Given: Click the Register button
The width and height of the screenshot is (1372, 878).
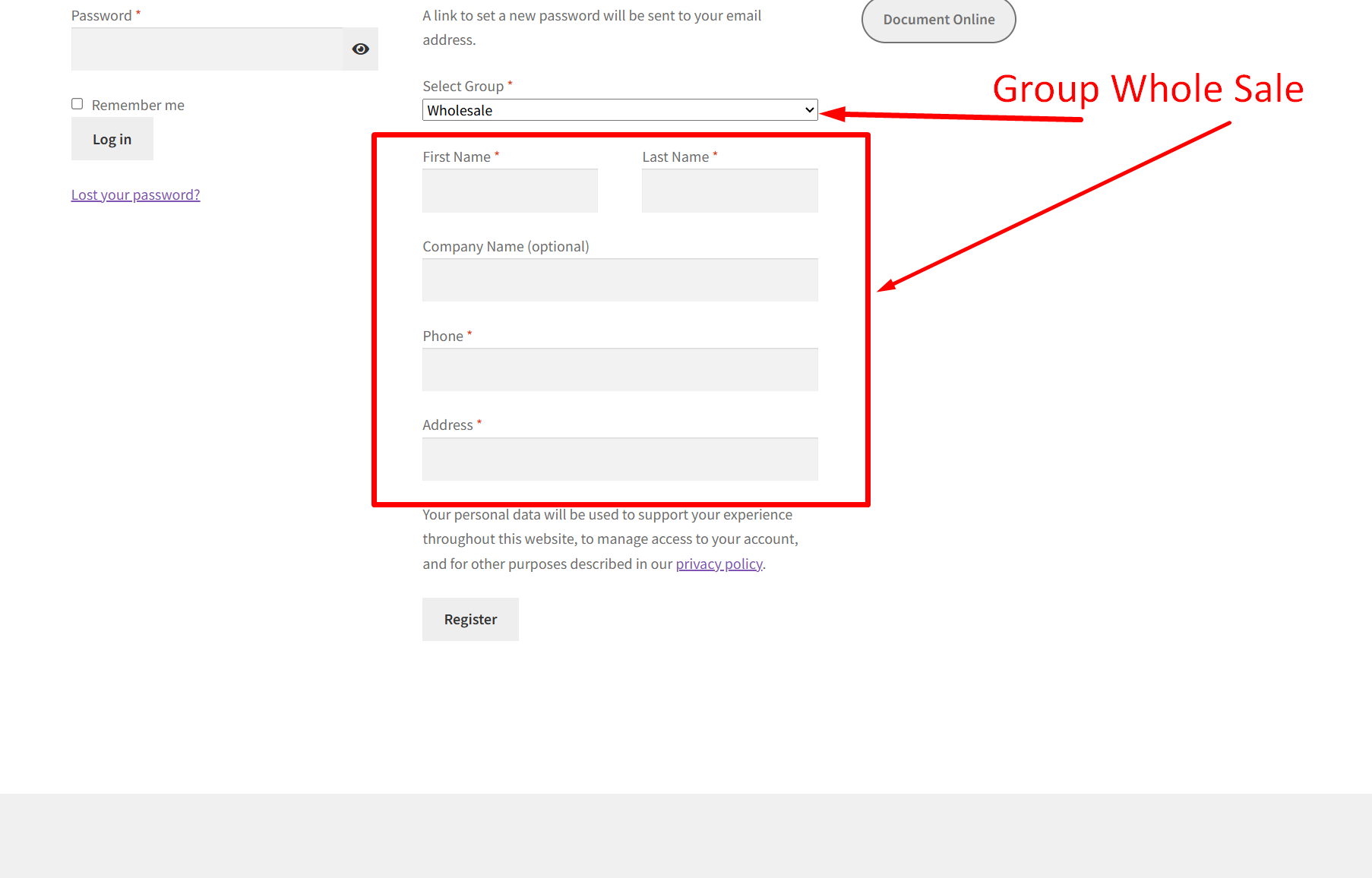Looking at the screenshot, I should pyautogui.click(x=470, y=619).
